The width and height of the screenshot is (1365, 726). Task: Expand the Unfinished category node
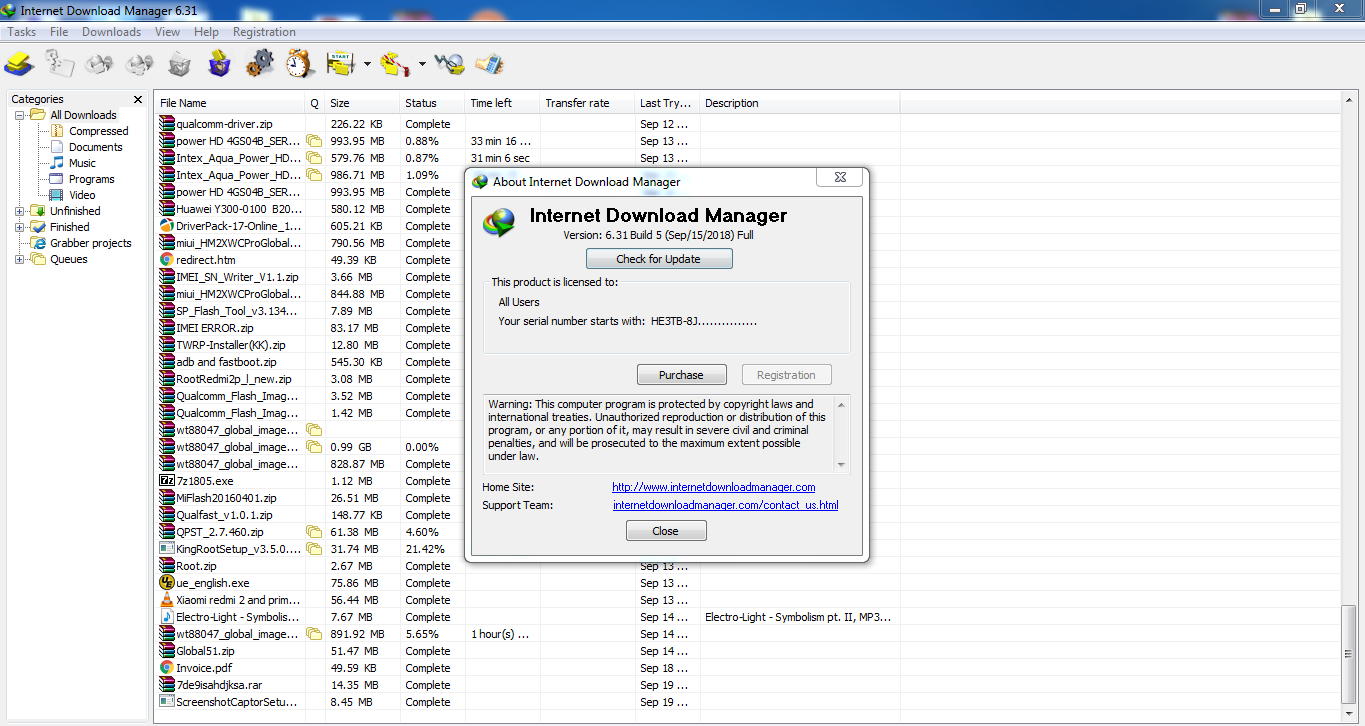(x=20, y=211)
